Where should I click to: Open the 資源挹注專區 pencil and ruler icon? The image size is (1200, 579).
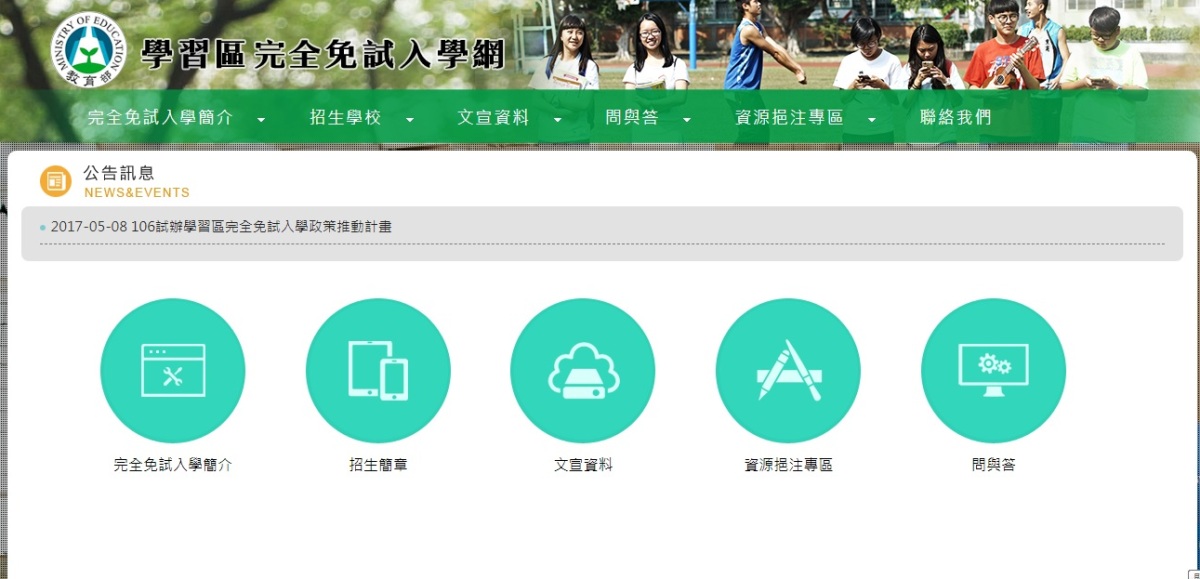click(x=788, y=371)
